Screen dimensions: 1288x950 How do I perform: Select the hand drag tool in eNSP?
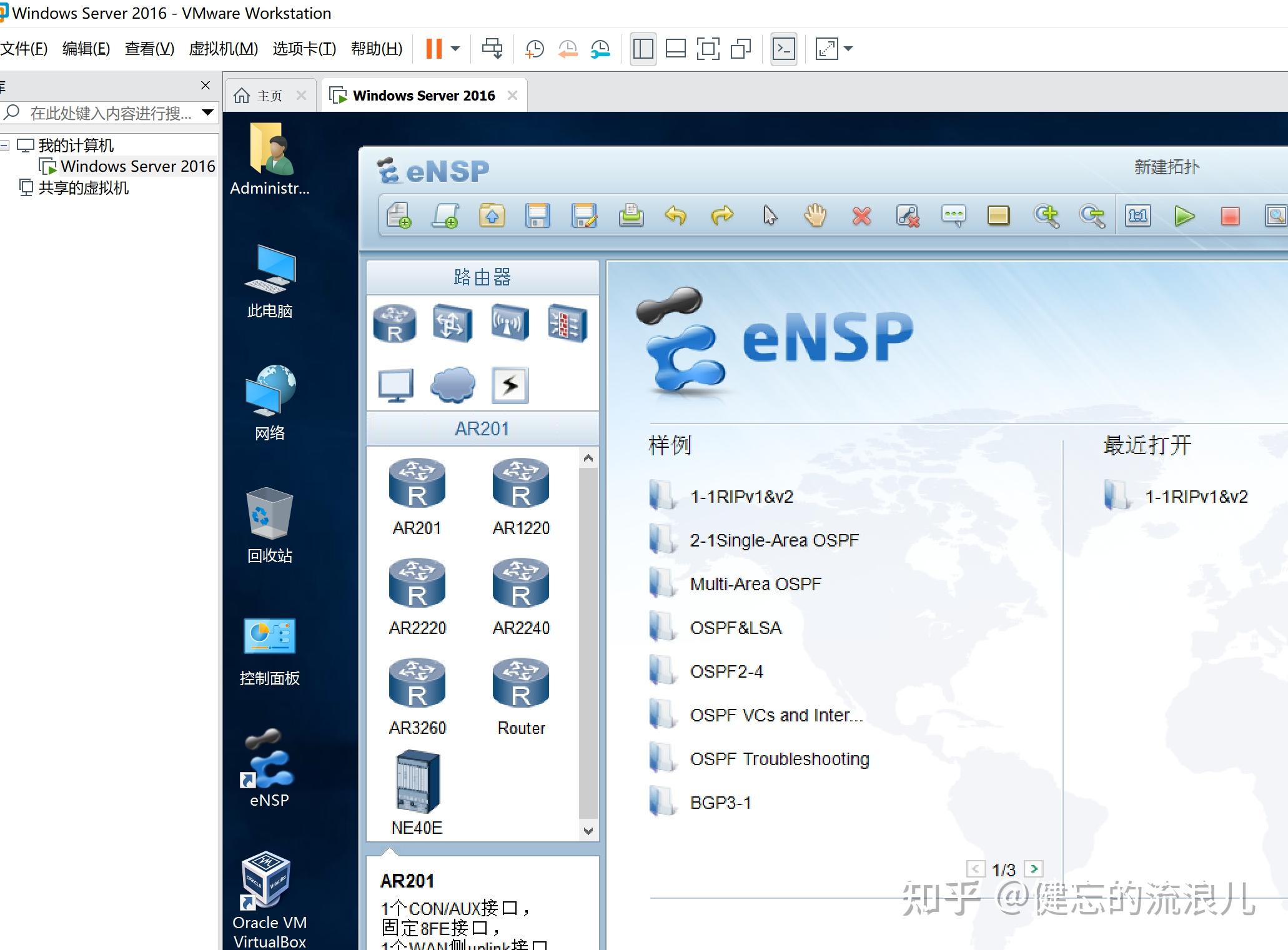point(815,216)
